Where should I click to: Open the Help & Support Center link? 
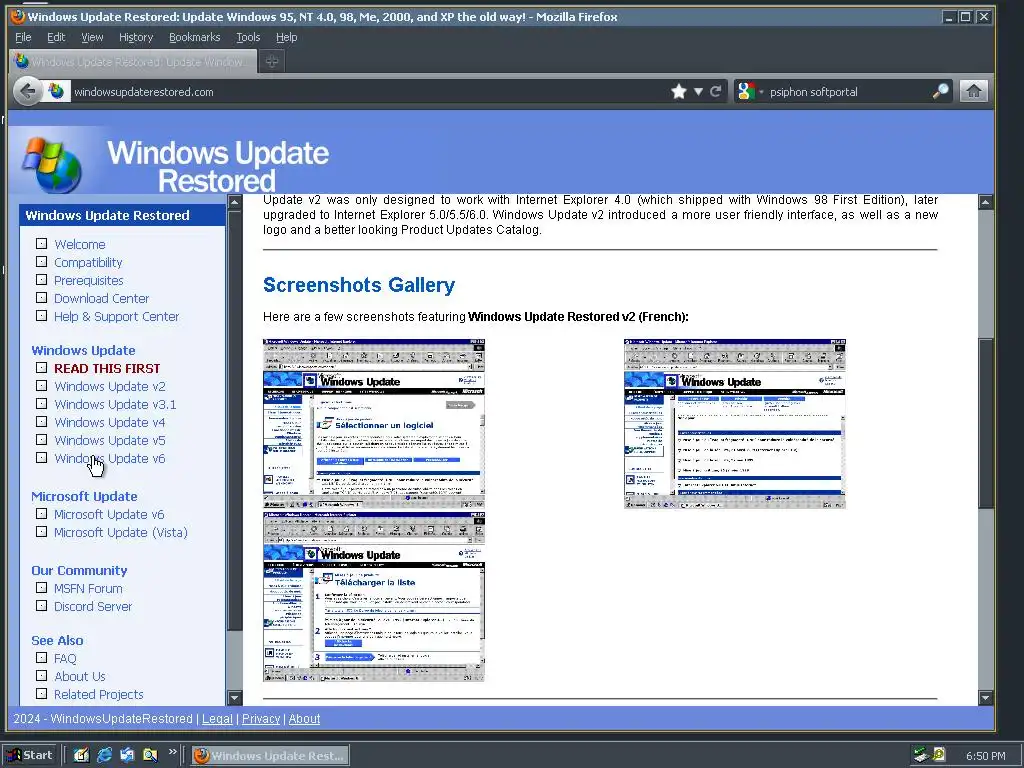pyautogui.click(x=116, y=316)
